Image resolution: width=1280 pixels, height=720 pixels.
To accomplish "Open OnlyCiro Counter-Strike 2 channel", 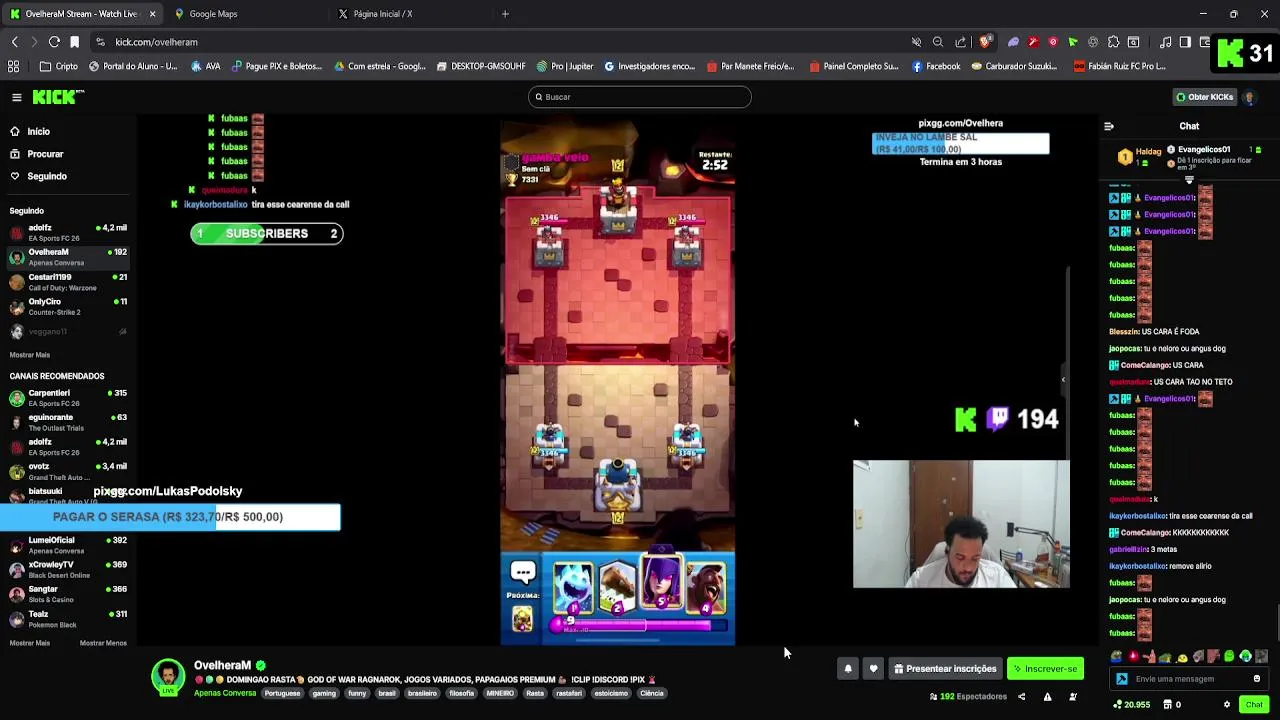I will (68, 307).
